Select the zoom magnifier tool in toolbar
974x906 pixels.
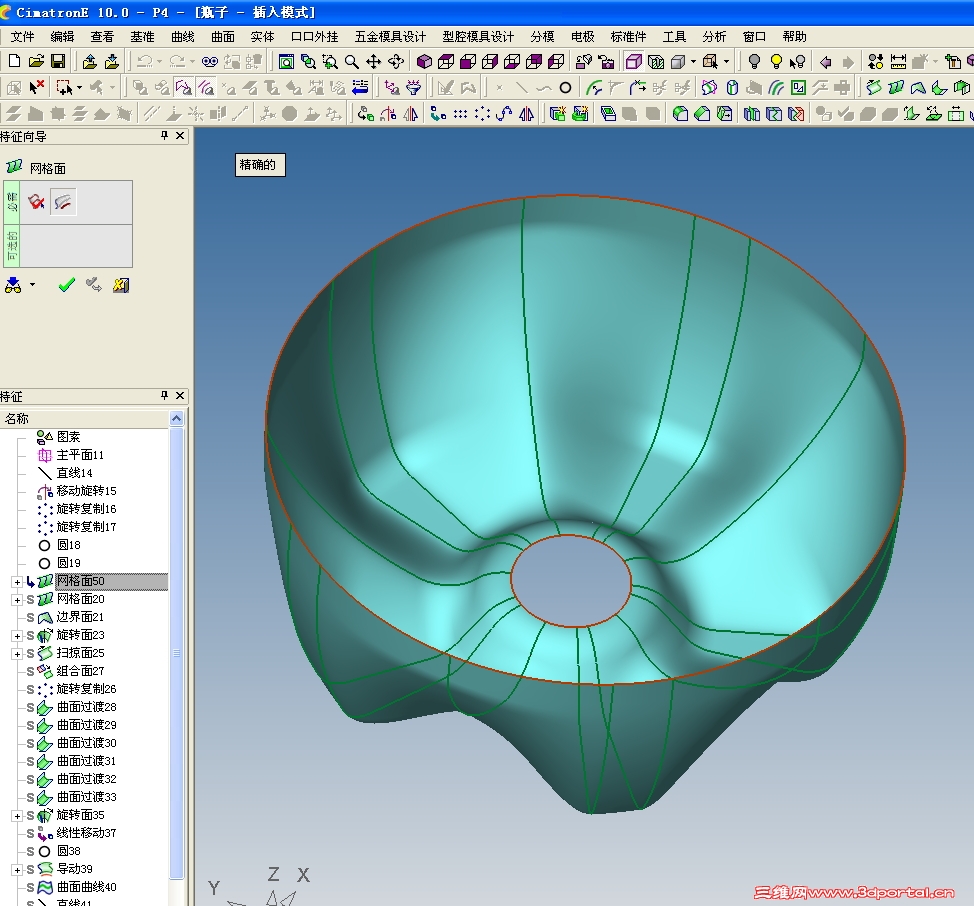352,62
